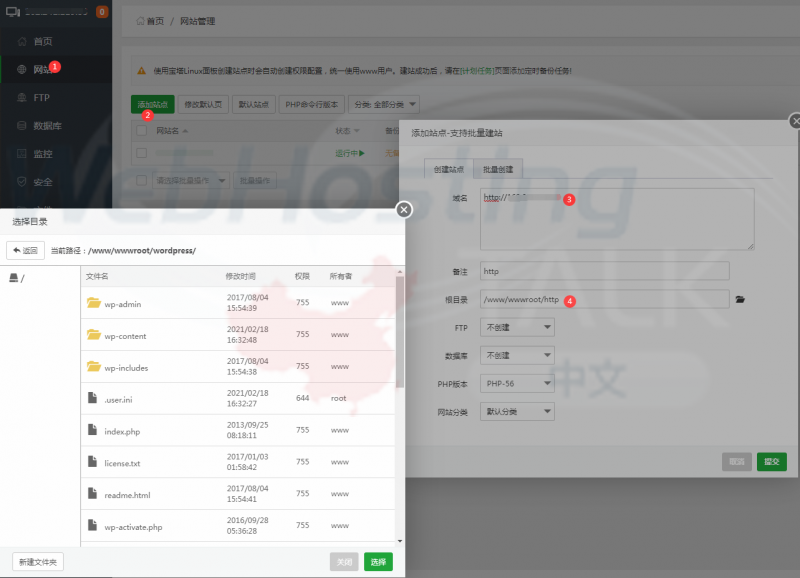Open the FTP section in sidebar
Screen dimensions: 800x578
pyautogui.click(x=41, y=97)
